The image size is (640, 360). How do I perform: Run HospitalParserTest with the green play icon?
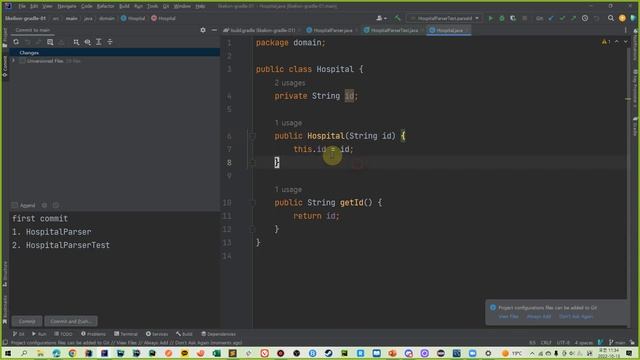(491, 18)
